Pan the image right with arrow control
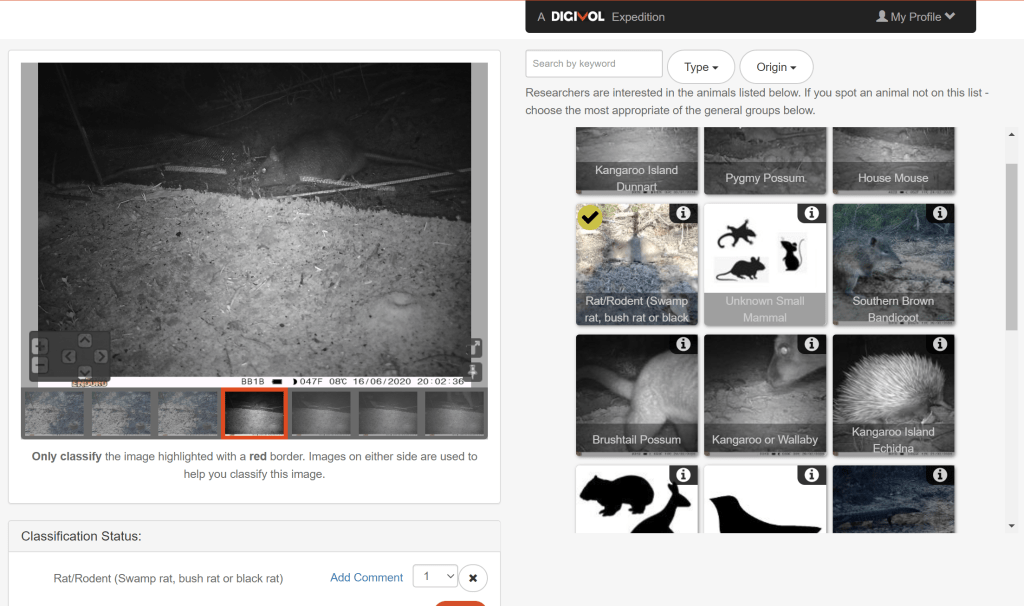Screen dimensions: 1024x606 pos(101,356)
